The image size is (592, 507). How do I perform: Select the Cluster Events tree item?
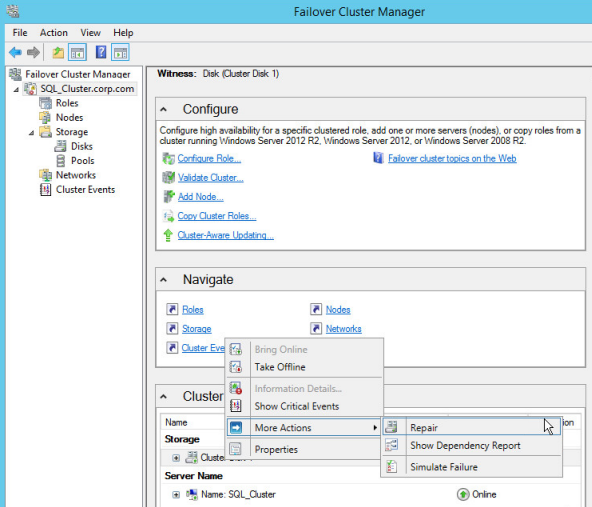point(85,190)
